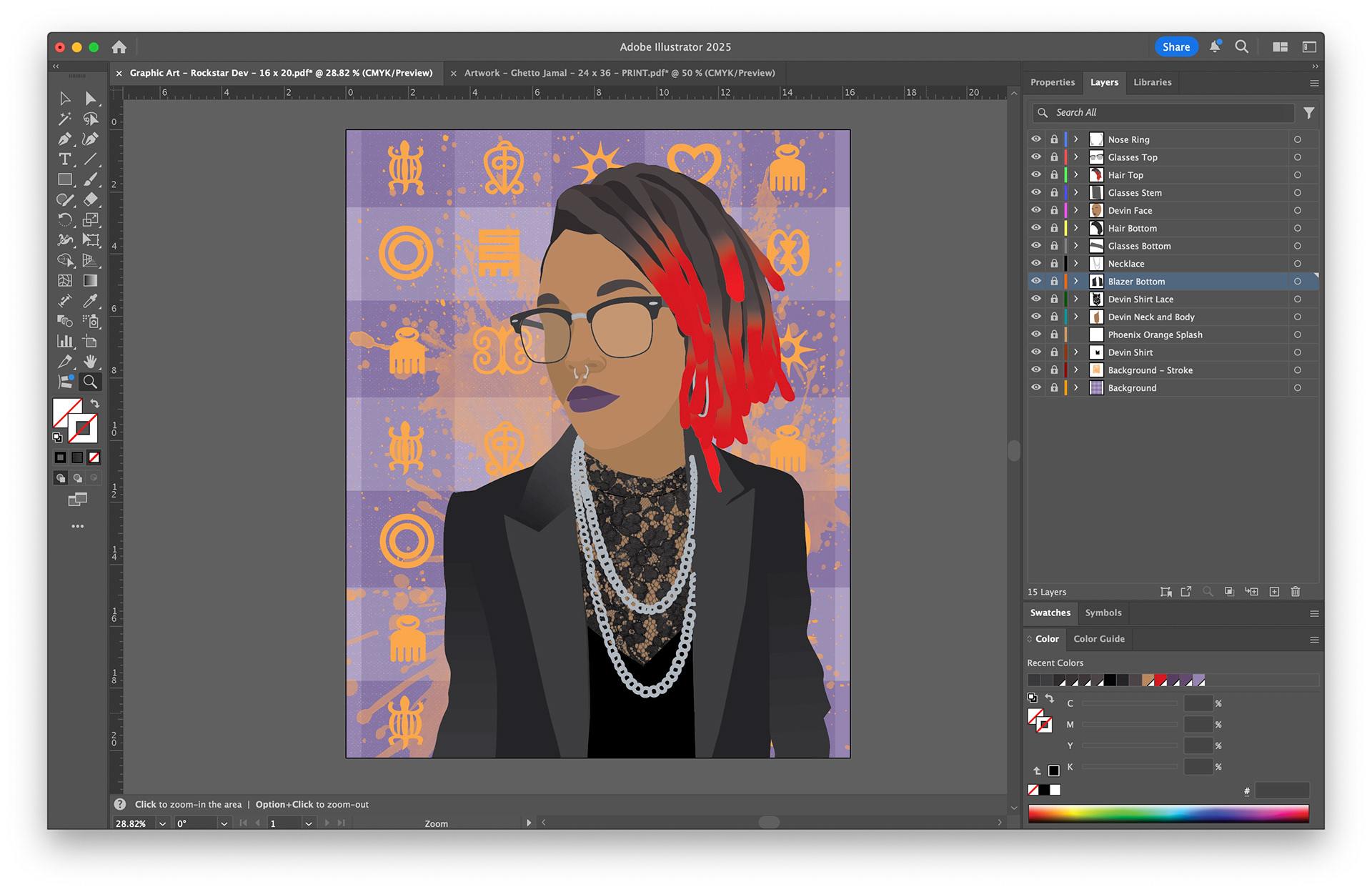
Task: Expand the Devin Face layer
Action: click(x=1076, y=210)
